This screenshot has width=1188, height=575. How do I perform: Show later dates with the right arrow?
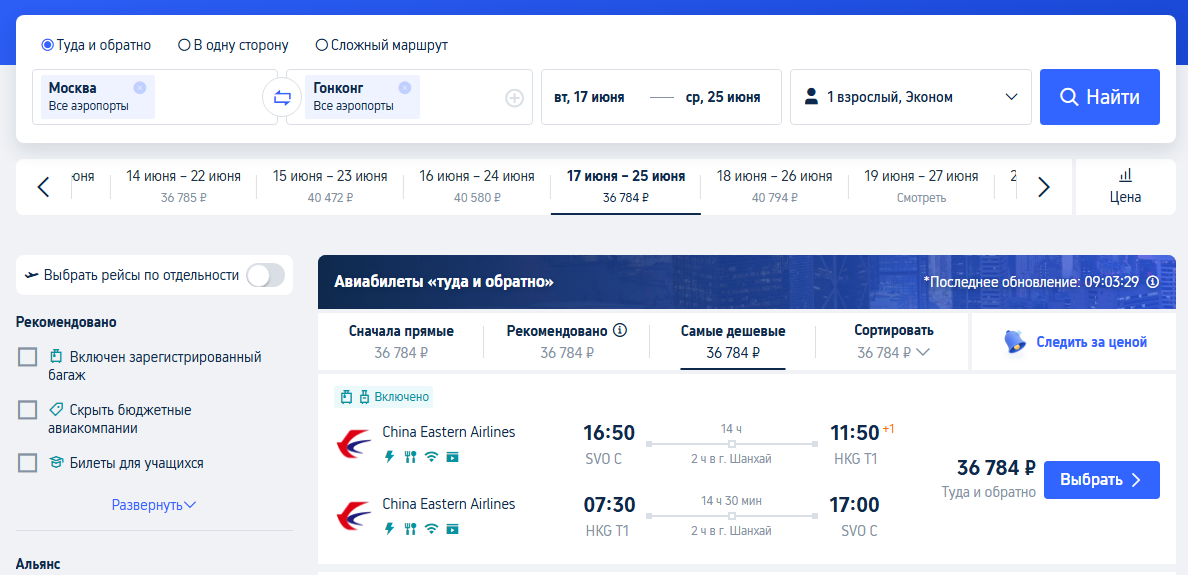(1043, 186)
